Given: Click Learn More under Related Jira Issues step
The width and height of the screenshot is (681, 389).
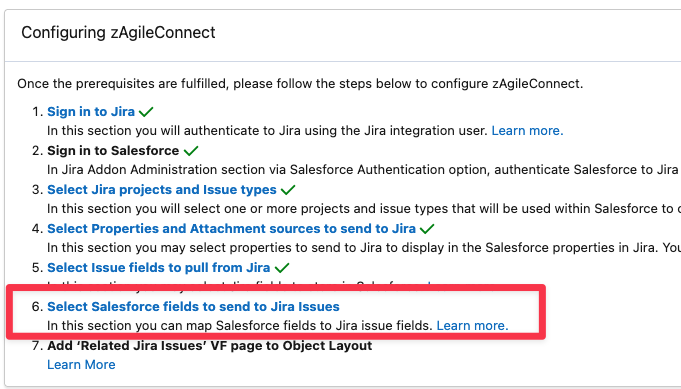Looking at the screenshot, I should coord(81,365).
